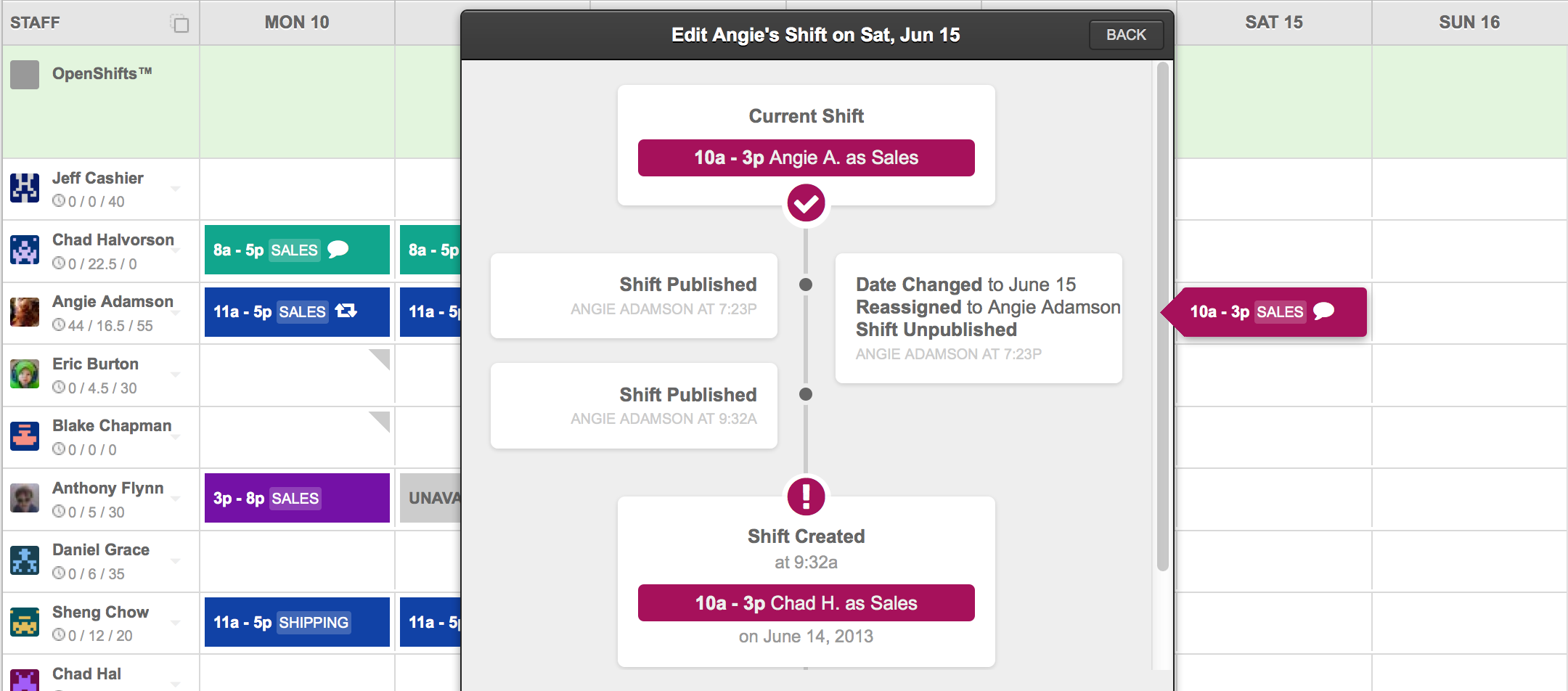
Task: Open the dropdown arrow beside Eric Burton
Action: click(175, 375)
